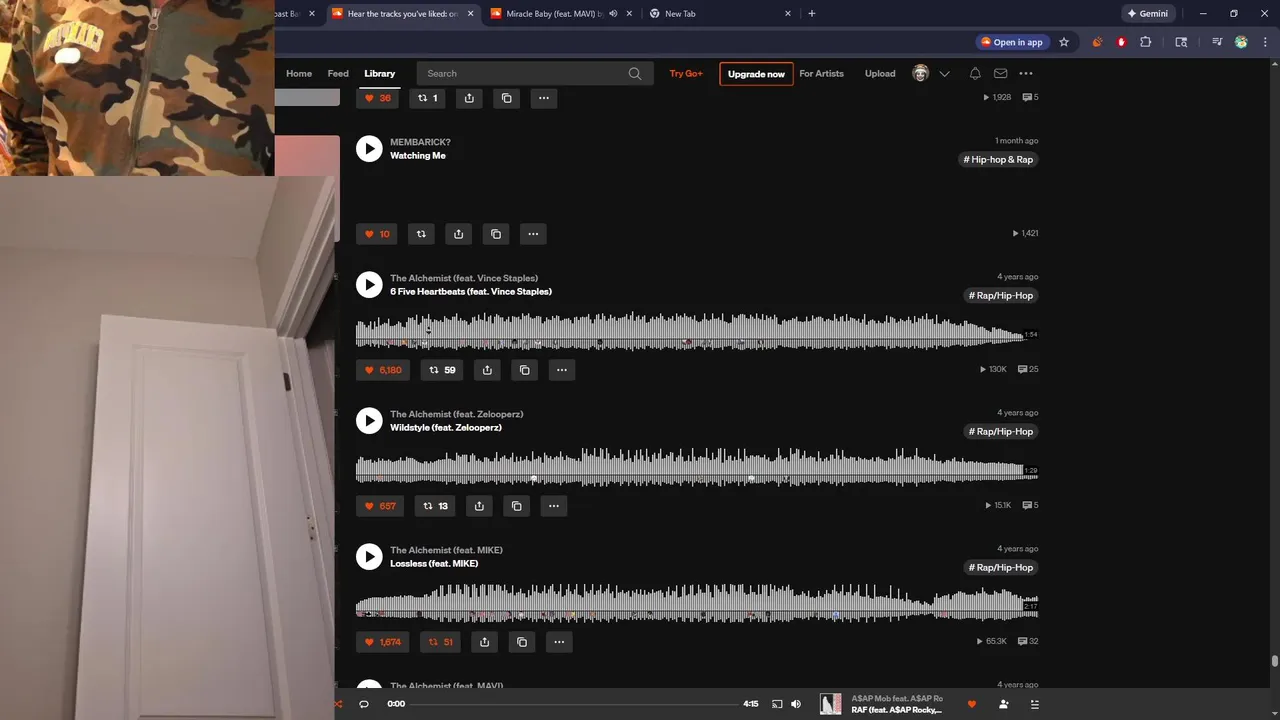Open RAF track artwork in player
Viewport: 1280px width, 720px height.
(831, 704)
